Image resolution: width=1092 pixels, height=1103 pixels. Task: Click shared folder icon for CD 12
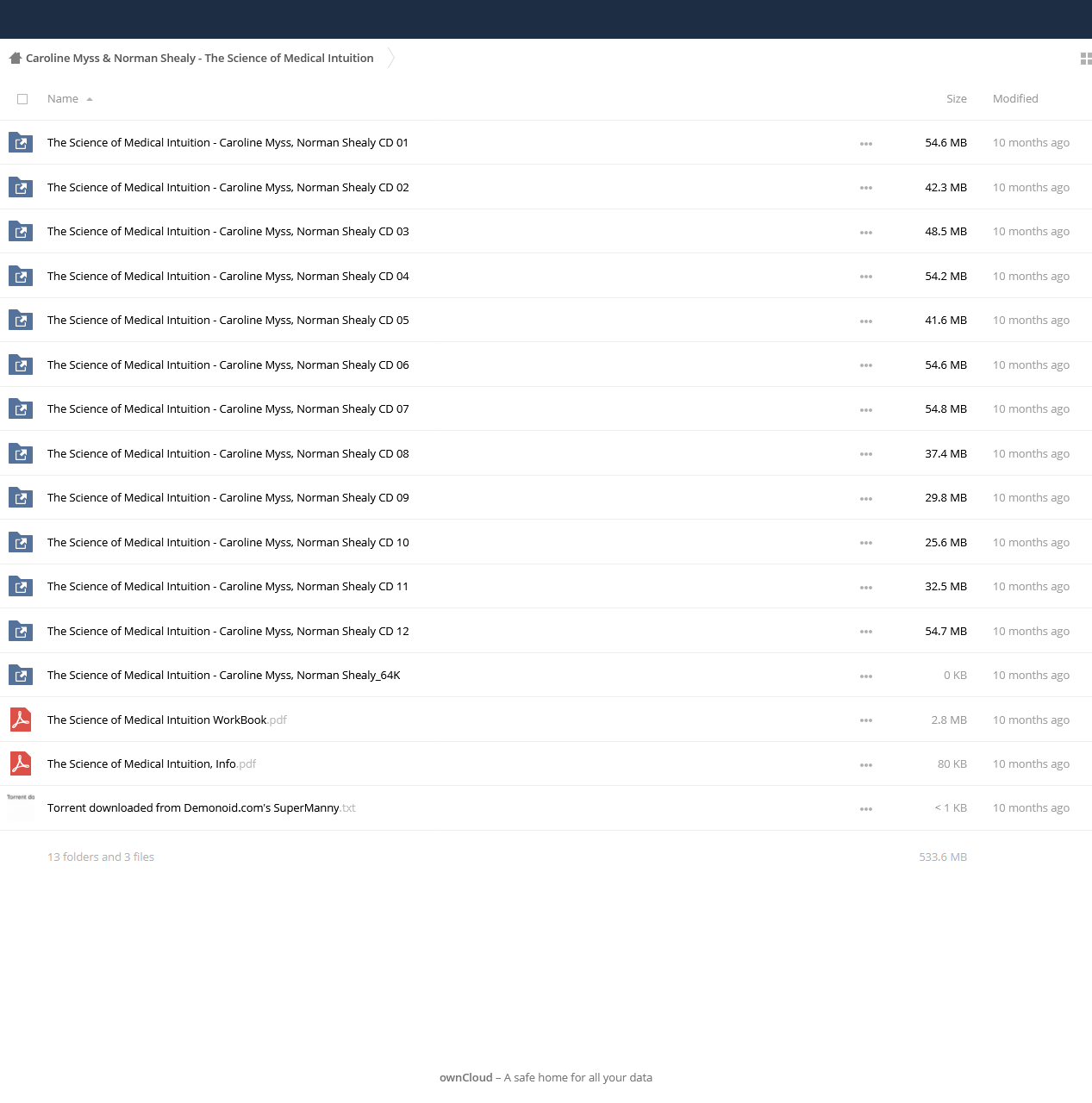pos(21,631)
